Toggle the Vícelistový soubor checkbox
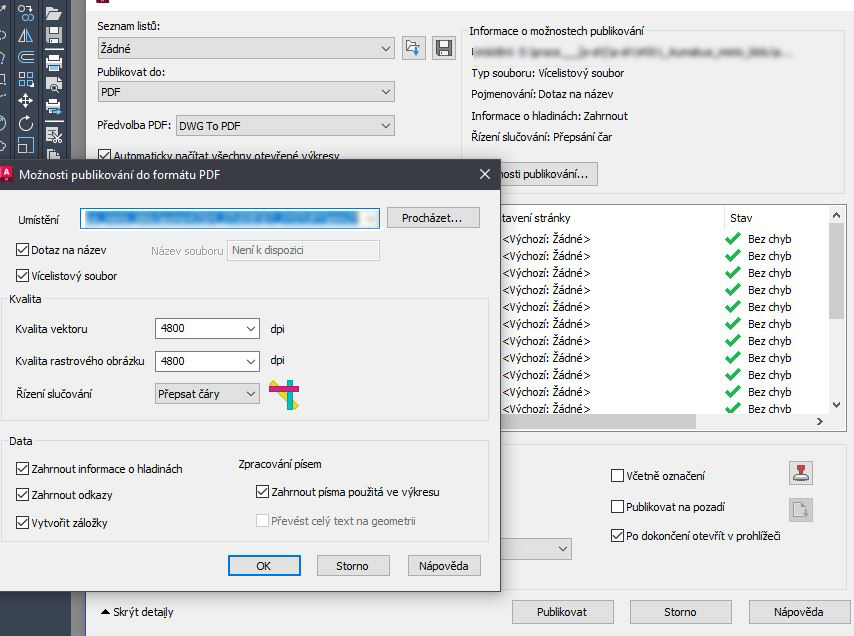The image size is (854, 636). (x=23, y=276)
